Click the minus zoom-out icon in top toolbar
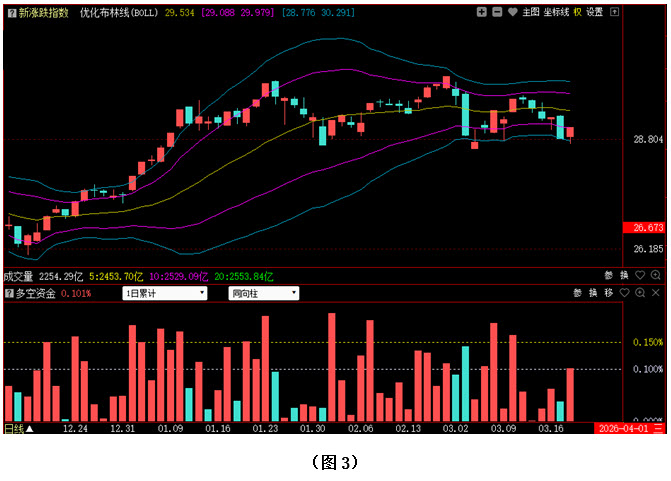This screenshot has width=671, height=481. 498,12
